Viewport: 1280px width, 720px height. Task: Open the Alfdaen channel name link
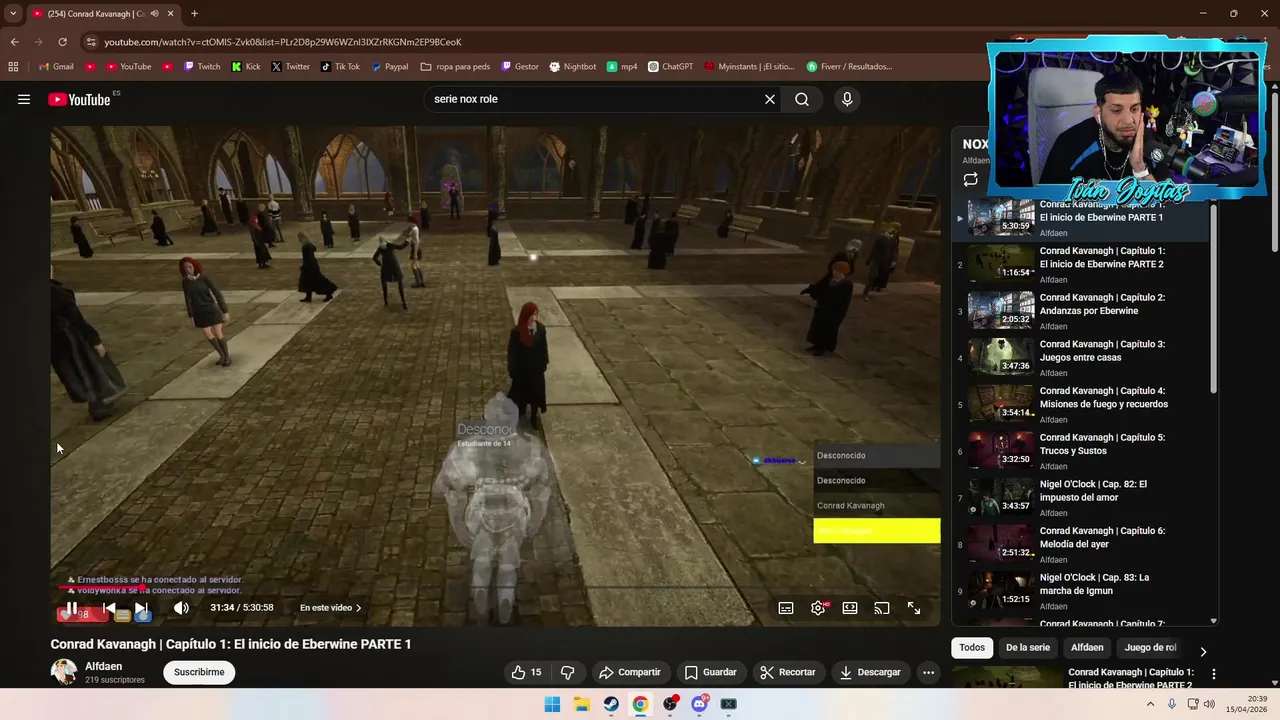(x=103, y=666)
